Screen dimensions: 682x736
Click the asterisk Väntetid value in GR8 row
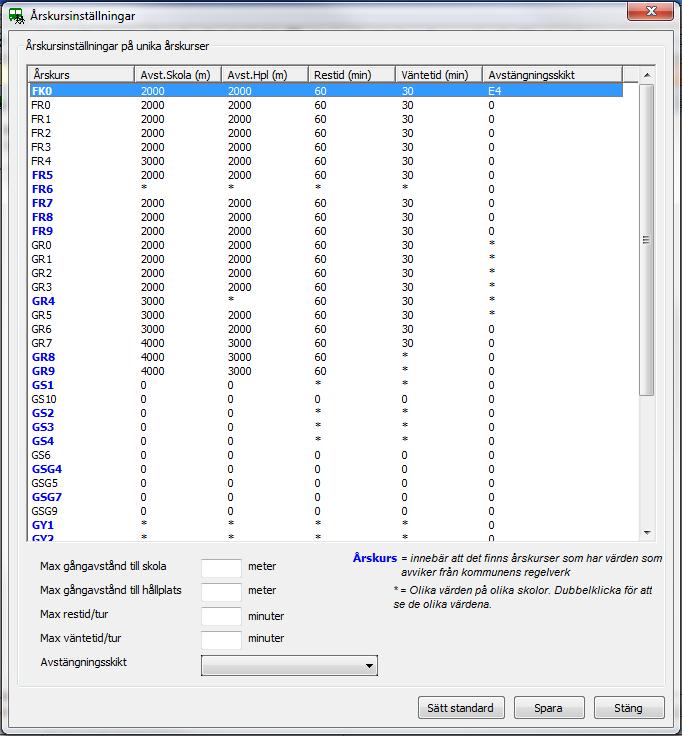pyautogui.click(x=405, y=355)
